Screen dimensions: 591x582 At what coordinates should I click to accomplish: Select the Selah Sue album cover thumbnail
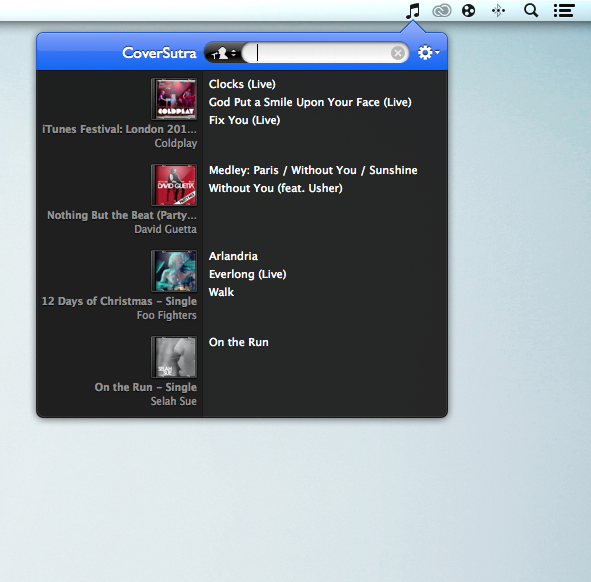[x=174, y=357]
